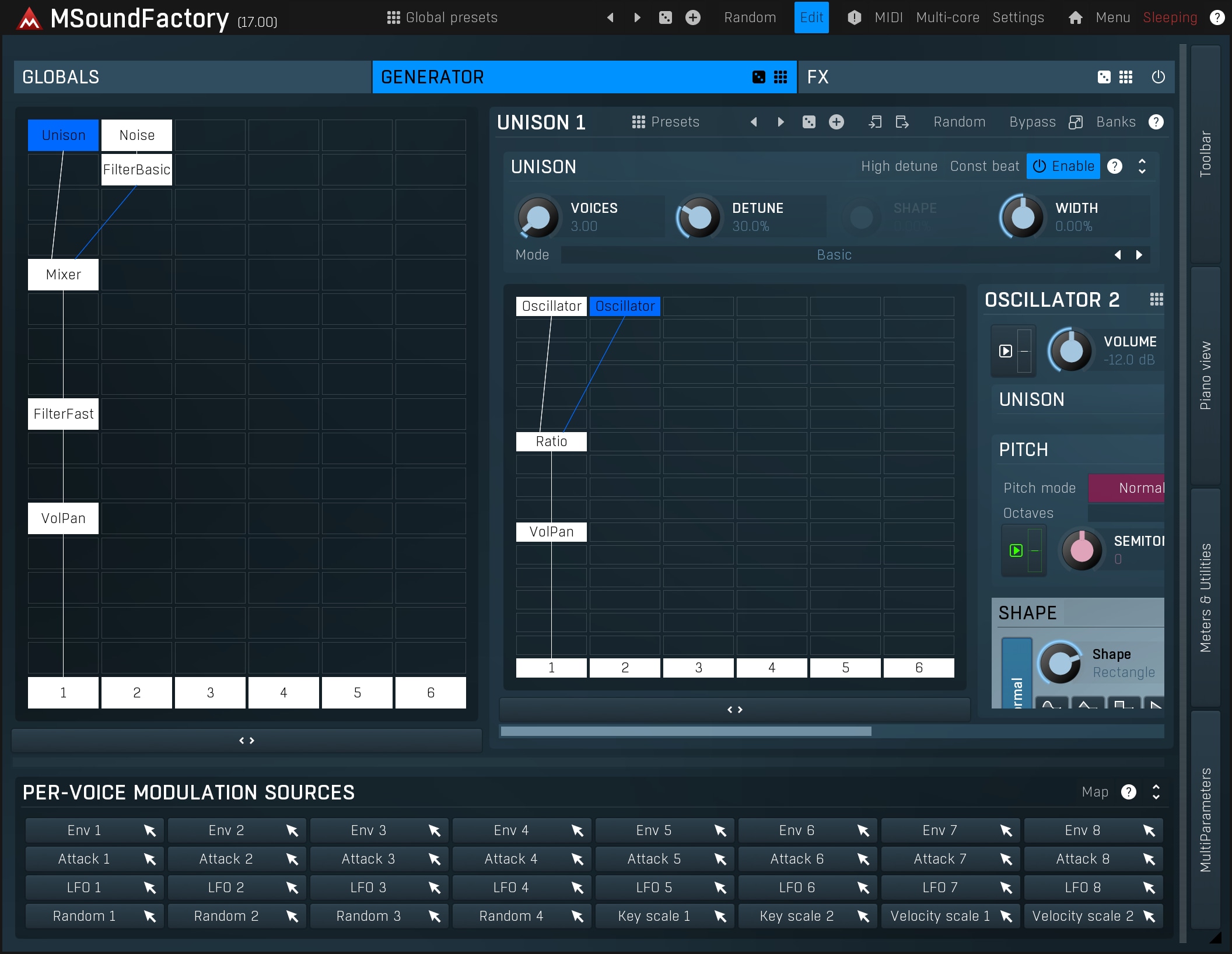The width and height of the screenshot is (1232, 954).
Task: Click the Random button in Unison 1 header
Action: [959, 122]
